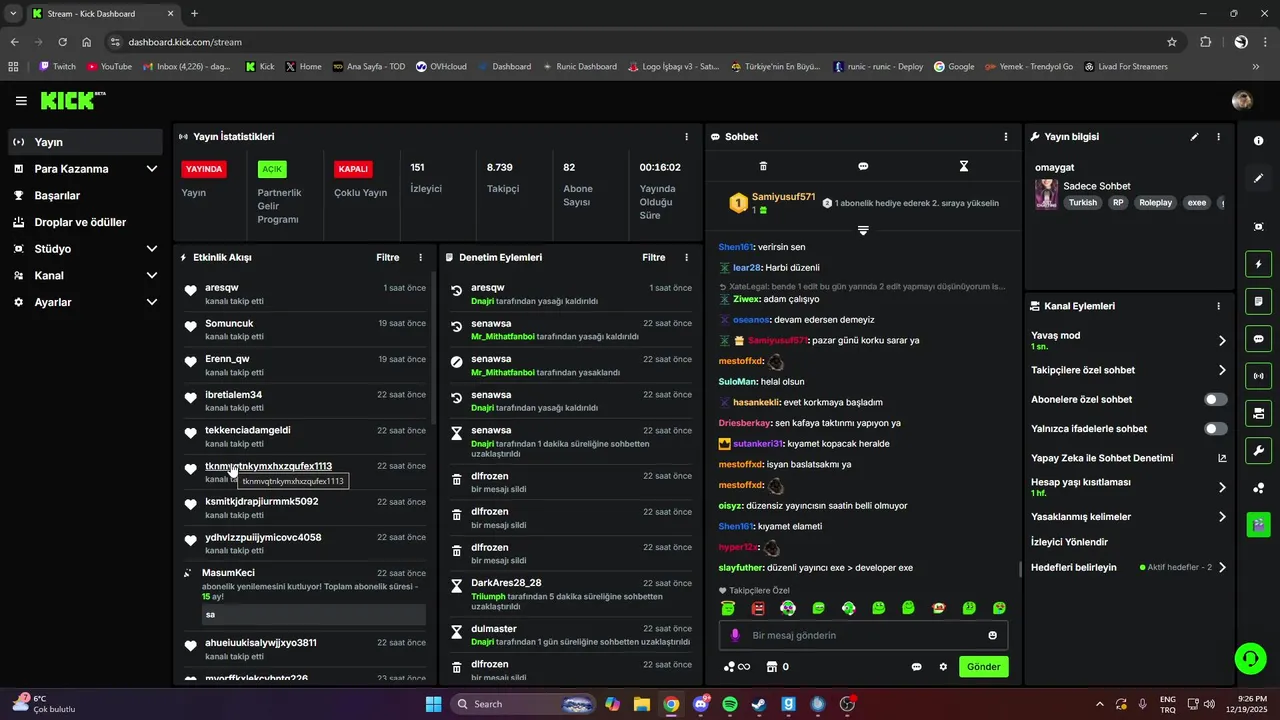Screen dimensions: 1280x720
Task: Open Yasaklanmış kelimeler arrow
Action: 1222,517
